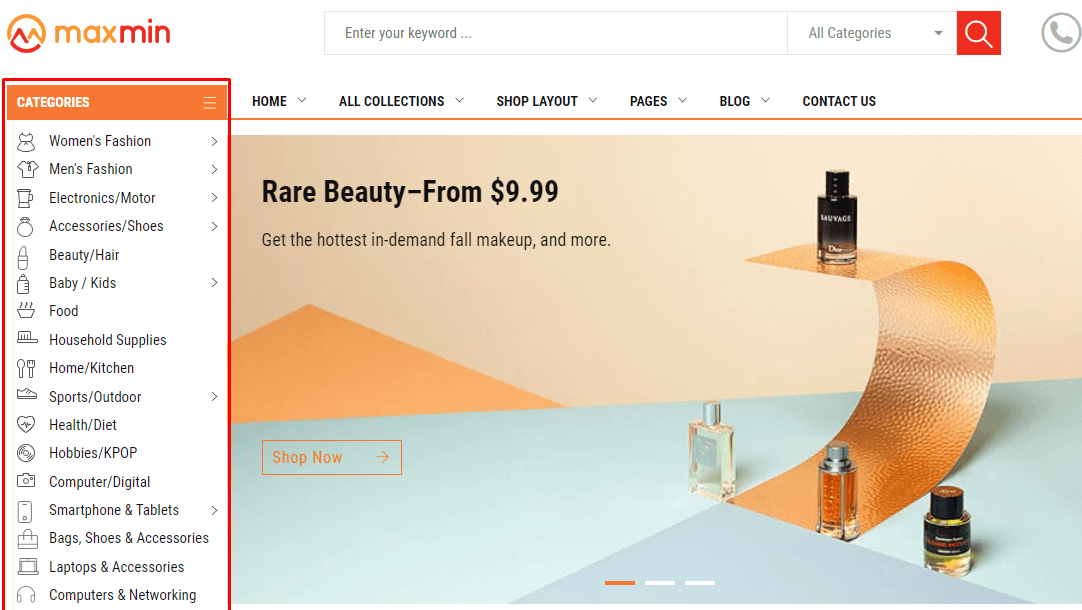Expand the Sports/Outdoor submenu chevron

[x=214, y=397]
